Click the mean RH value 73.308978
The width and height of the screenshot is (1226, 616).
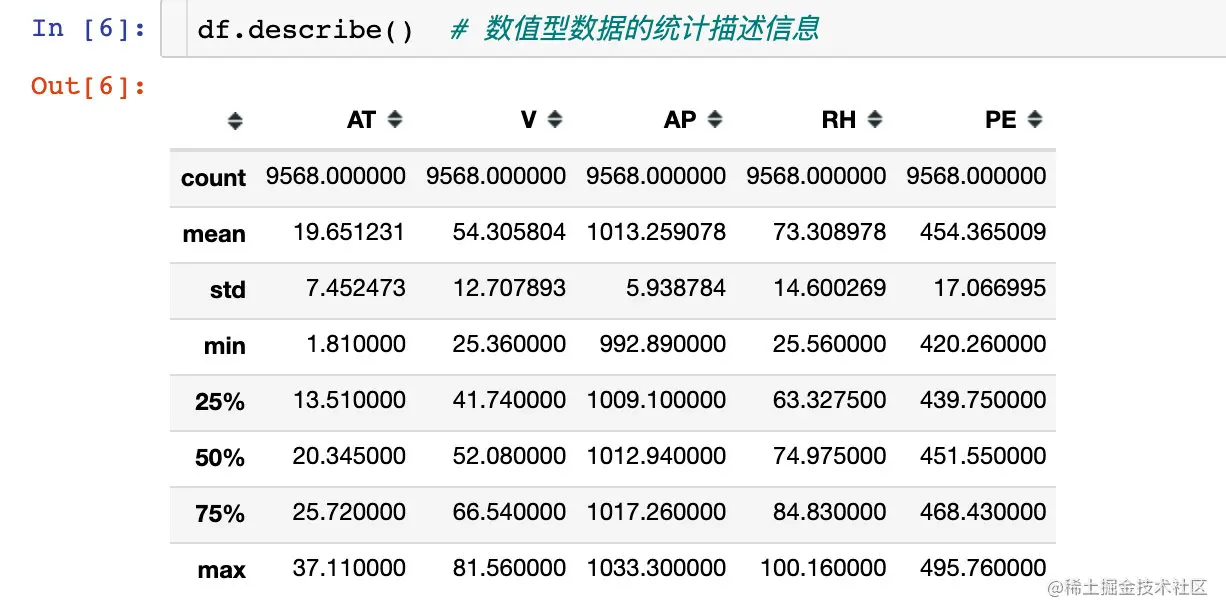pyautogui.click(x=829, y=232)
